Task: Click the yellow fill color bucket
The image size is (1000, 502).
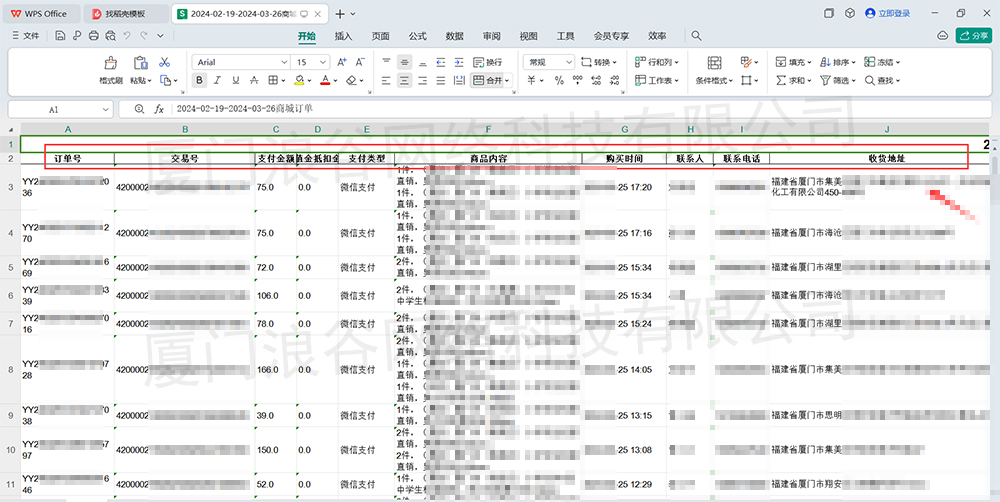Action: (298, 80)
